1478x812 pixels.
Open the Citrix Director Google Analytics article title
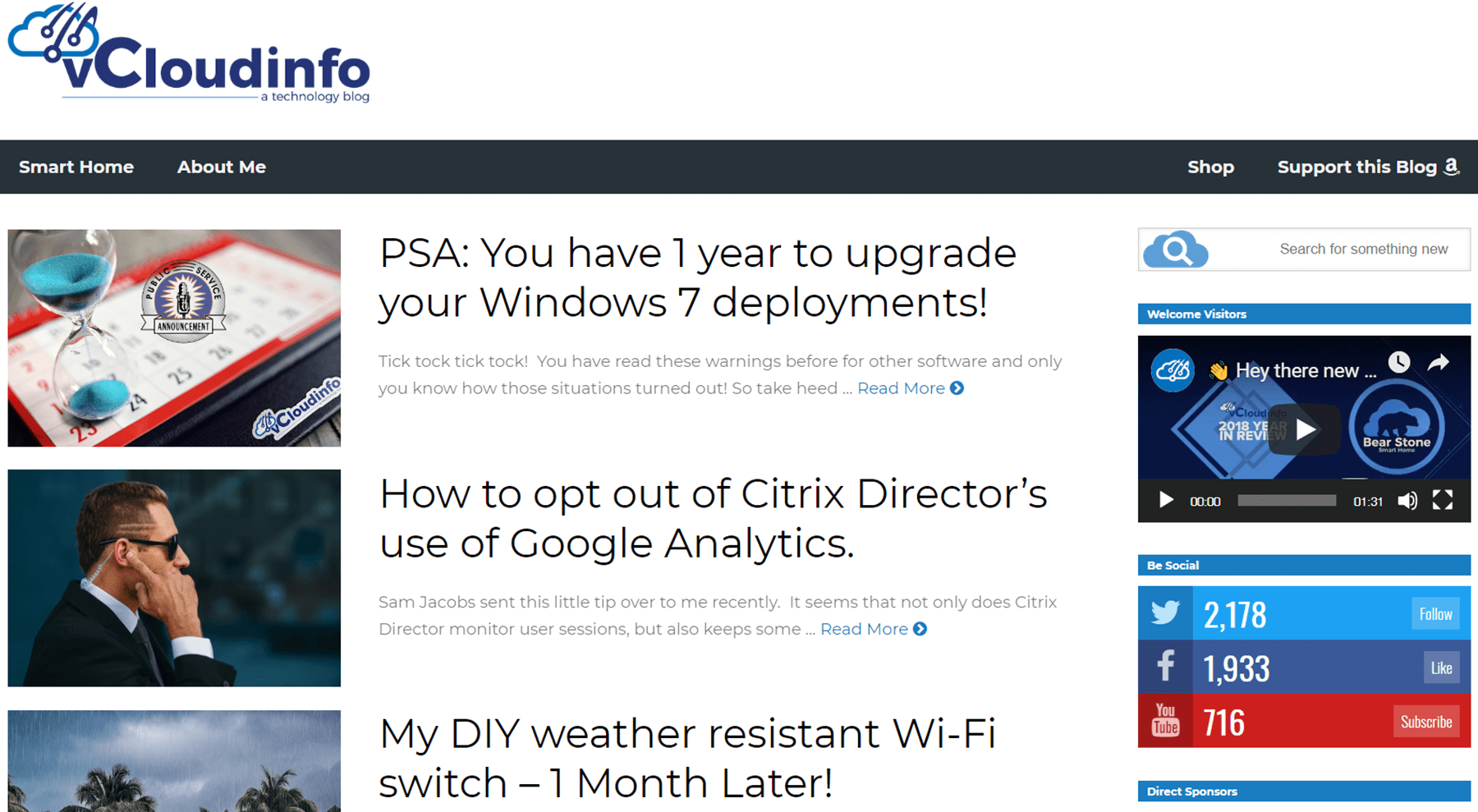click(x=714, y=518)
